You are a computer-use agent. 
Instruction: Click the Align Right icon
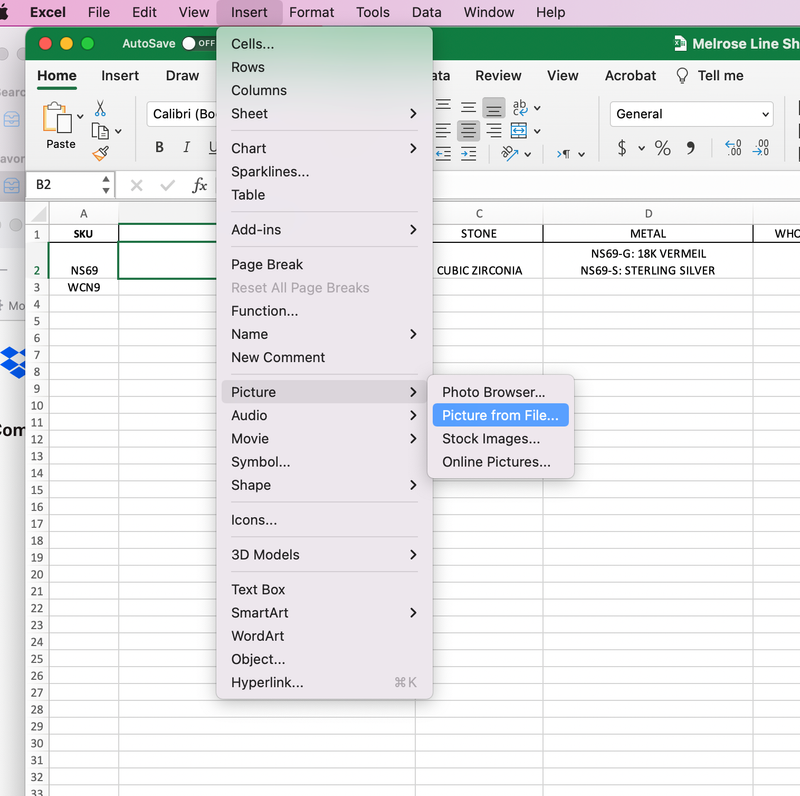493,131
